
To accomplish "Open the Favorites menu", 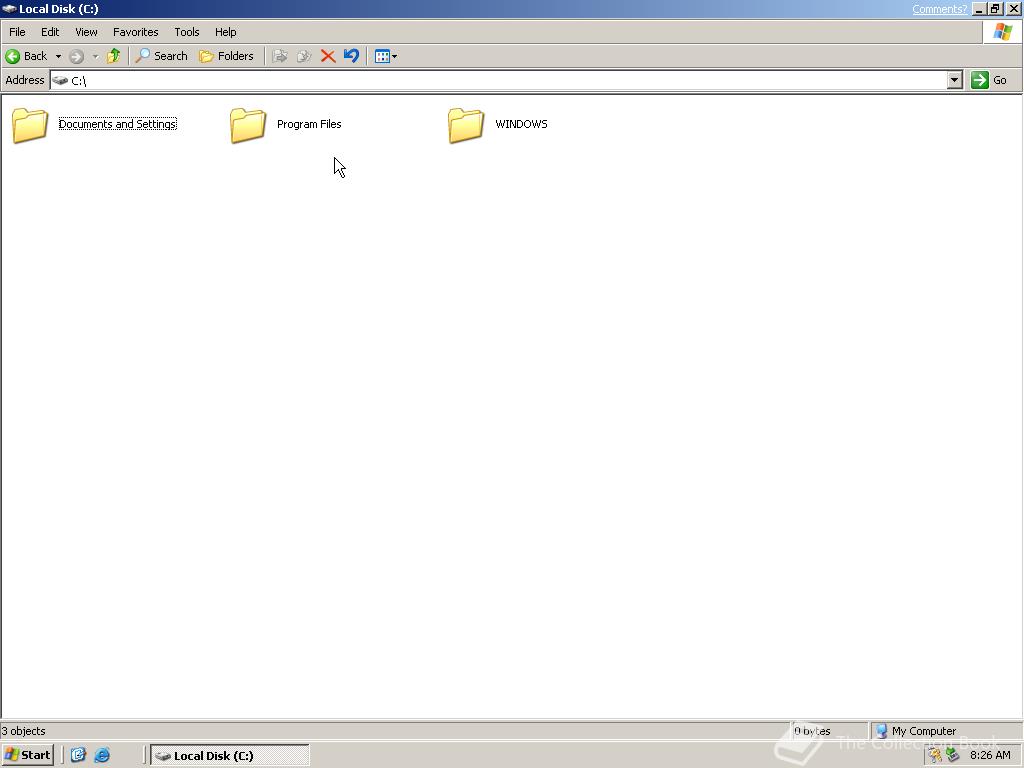I will click(x=135, y=32).
